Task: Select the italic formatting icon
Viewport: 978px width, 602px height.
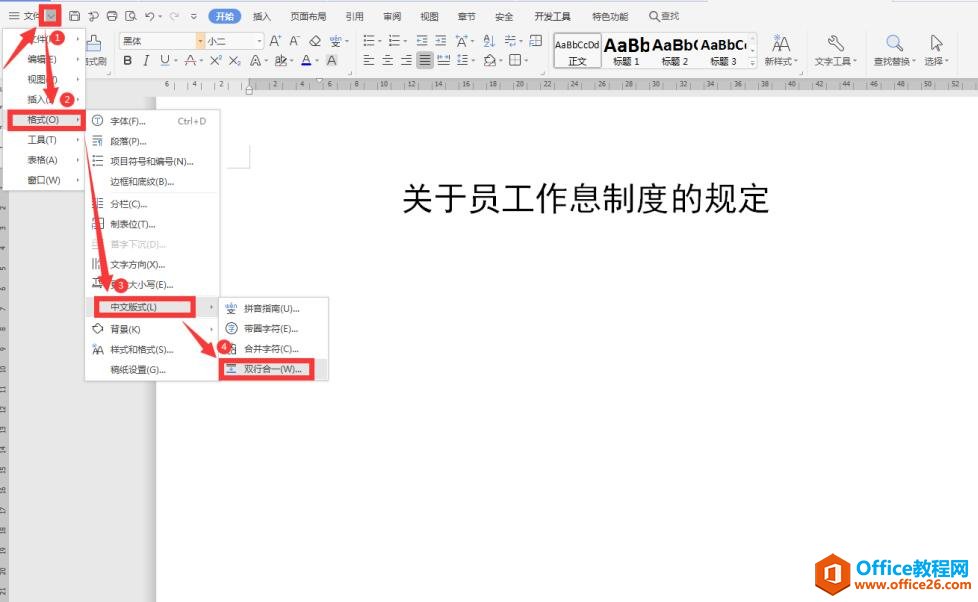Action: click(146, 60)
